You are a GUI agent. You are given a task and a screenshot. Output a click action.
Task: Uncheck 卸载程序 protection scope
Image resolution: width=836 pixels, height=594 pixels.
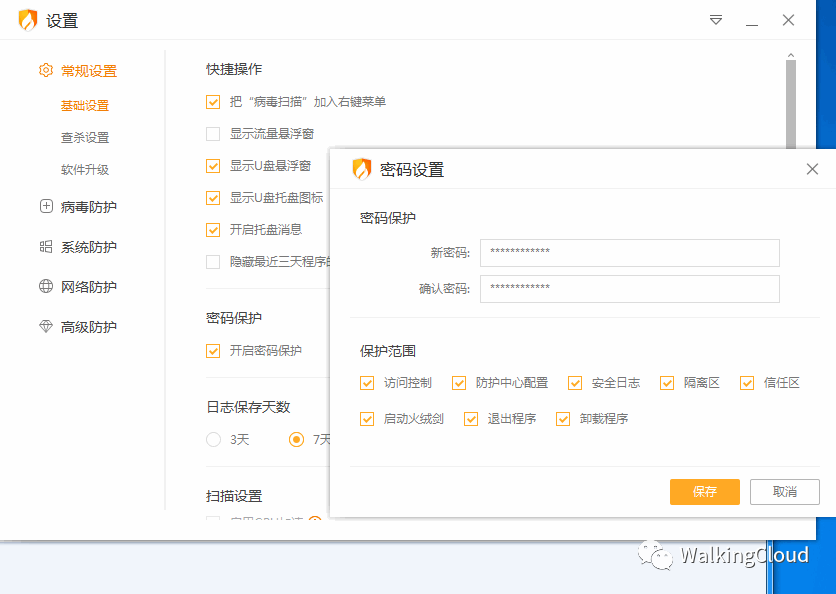563,419
